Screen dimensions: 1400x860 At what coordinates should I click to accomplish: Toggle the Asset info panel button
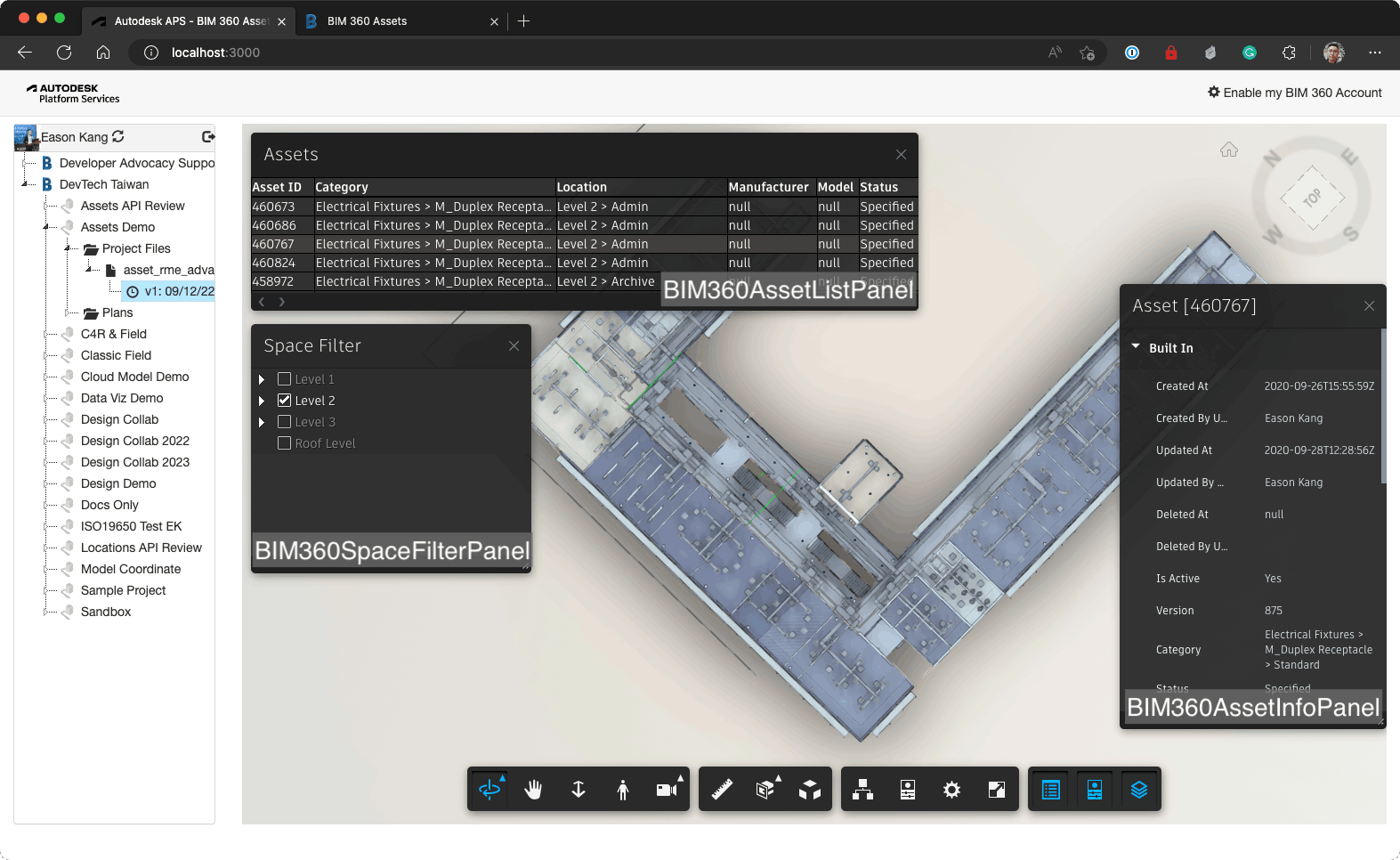tap(1095, 790)
